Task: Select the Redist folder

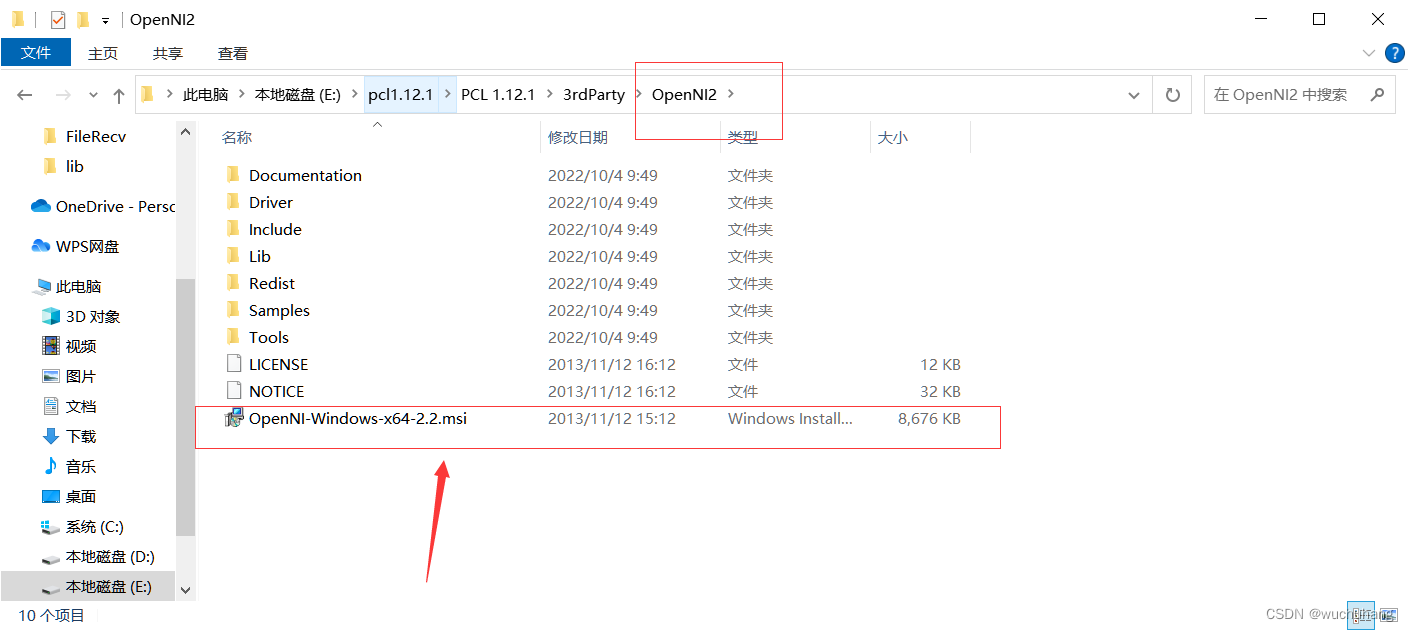Action: tap(272, 283)
